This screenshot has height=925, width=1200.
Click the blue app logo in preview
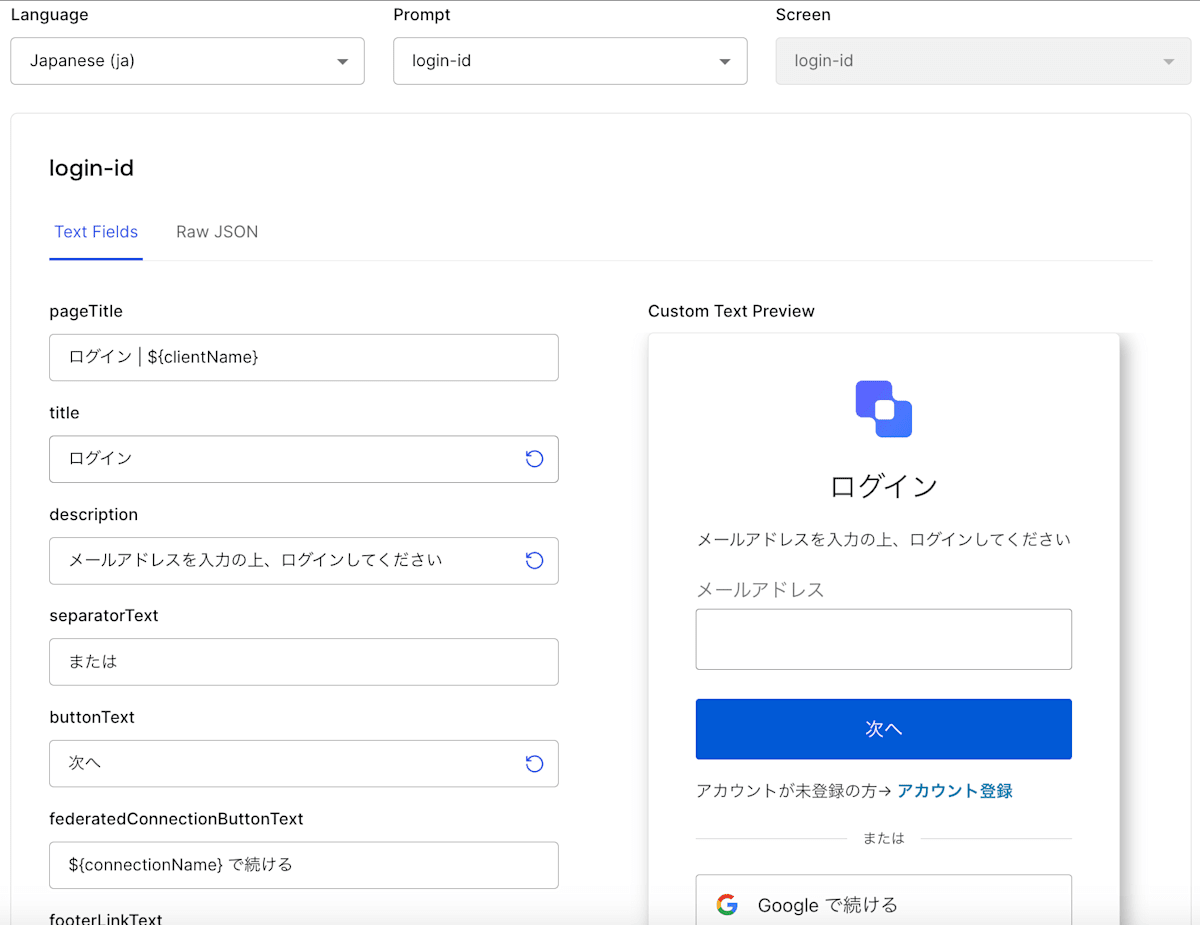click(884, 408)
